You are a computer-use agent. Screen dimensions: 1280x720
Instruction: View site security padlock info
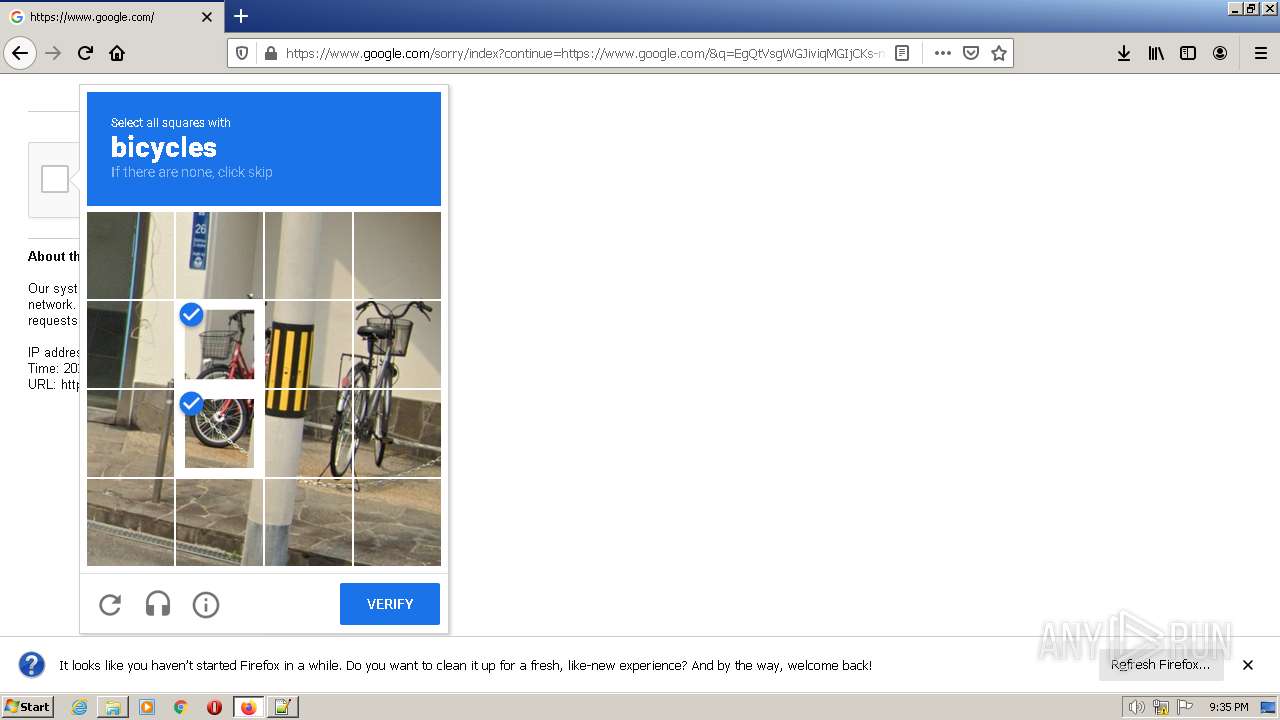point(270,53)
